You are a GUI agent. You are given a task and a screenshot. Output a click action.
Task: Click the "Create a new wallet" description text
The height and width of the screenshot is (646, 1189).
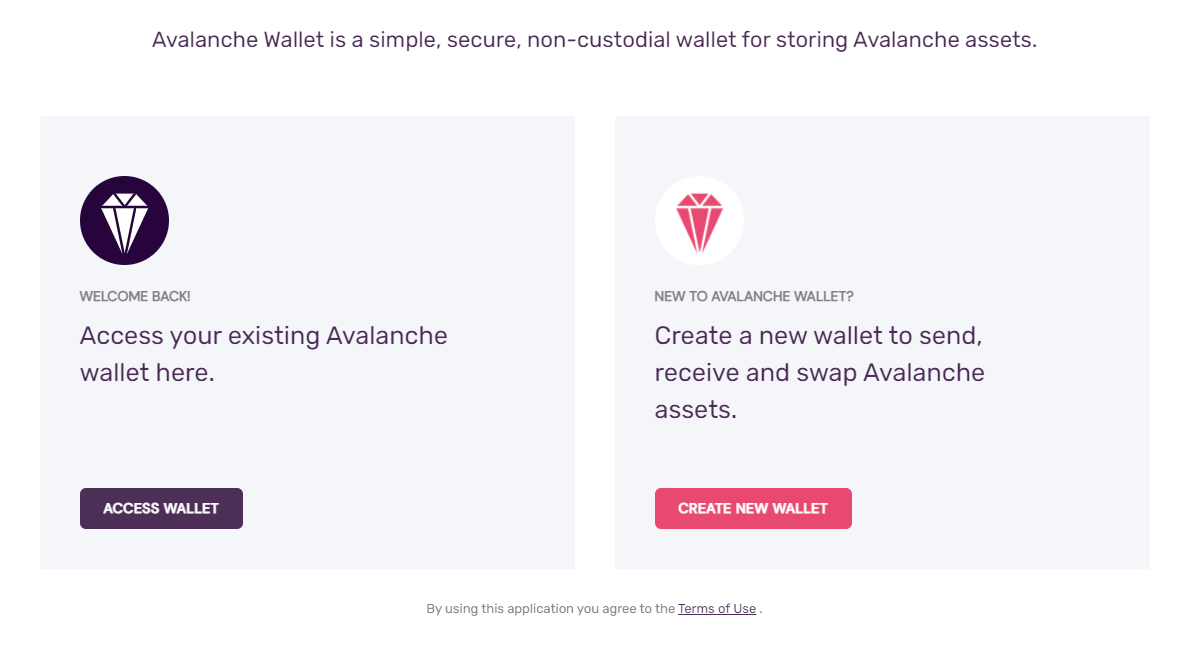(x=819, y=372)
